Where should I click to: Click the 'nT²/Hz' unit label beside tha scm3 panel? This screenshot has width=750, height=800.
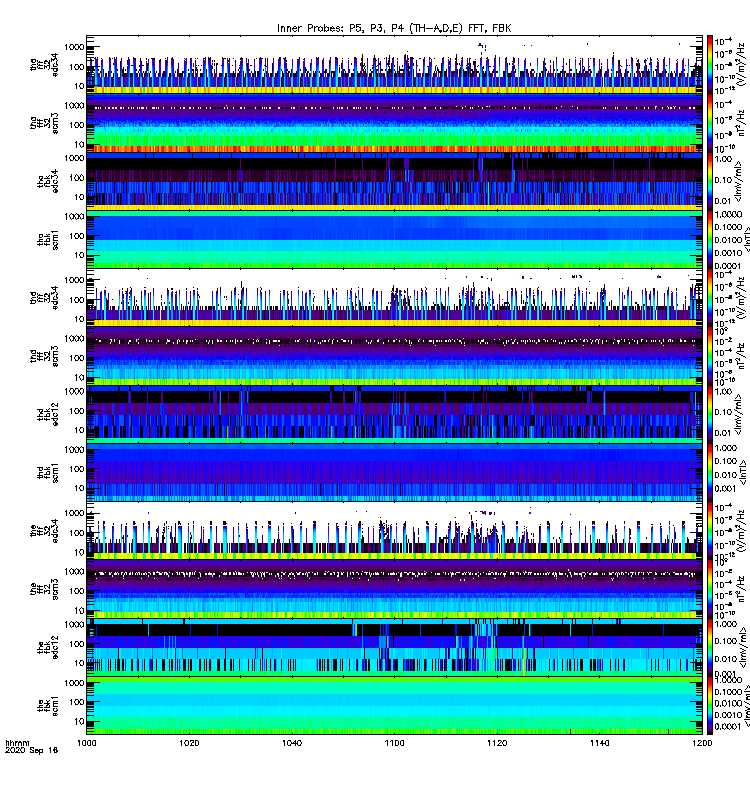pos(741,123)
